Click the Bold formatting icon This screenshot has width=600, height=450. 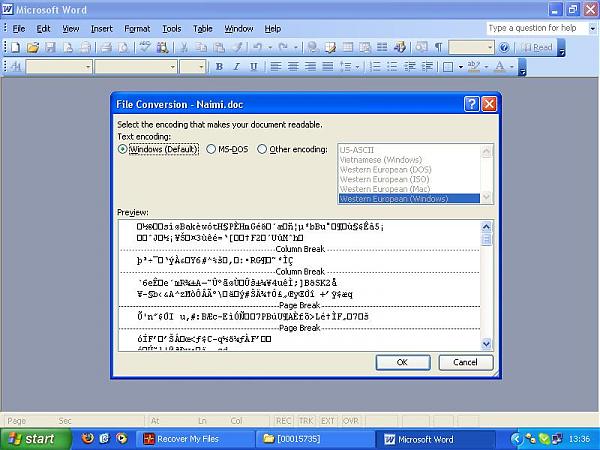[x=219, y=67]
